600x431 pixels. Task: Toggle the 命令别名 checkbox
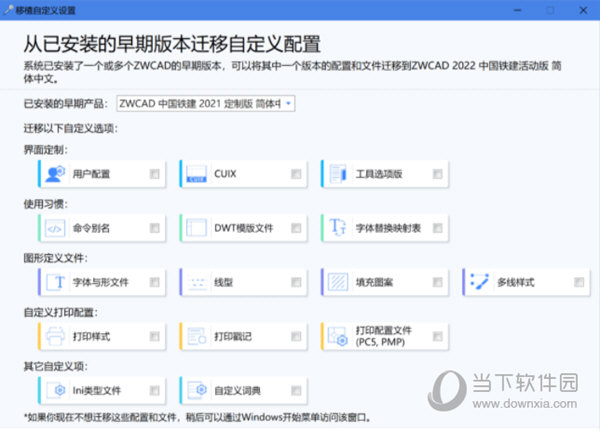(x=155, y=228)
